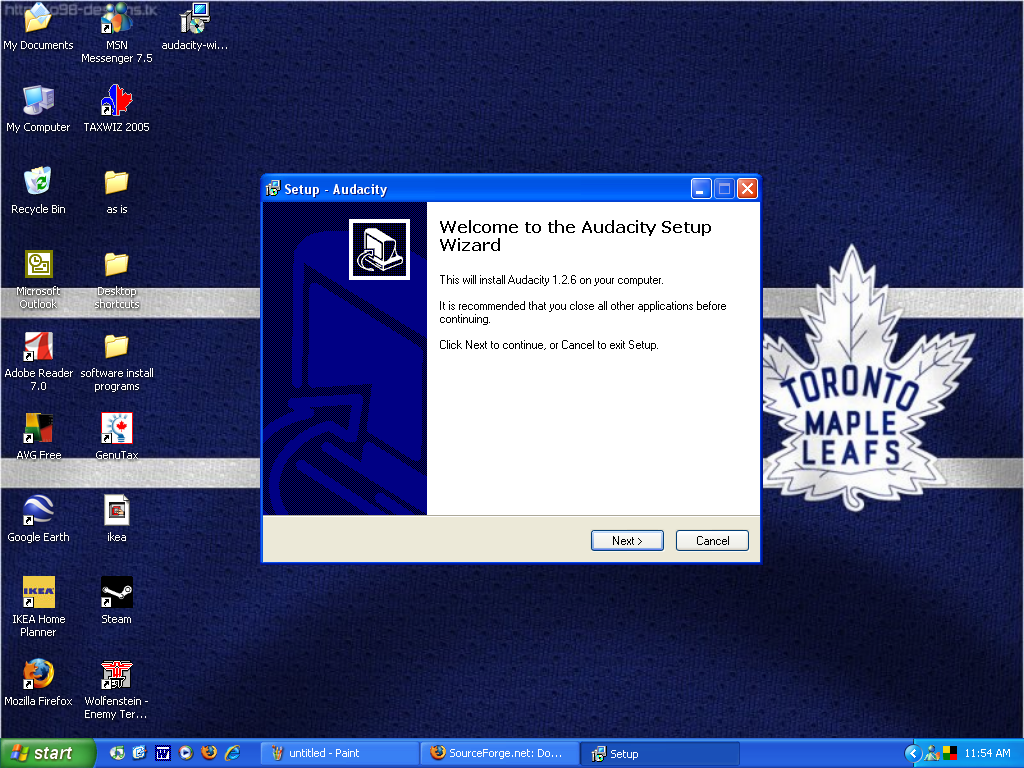Image resolution: width=1024 pixels, height=768 pixels.
Task: Switch to untitled - Paint in the taskbar
Action: pos(340,754)
